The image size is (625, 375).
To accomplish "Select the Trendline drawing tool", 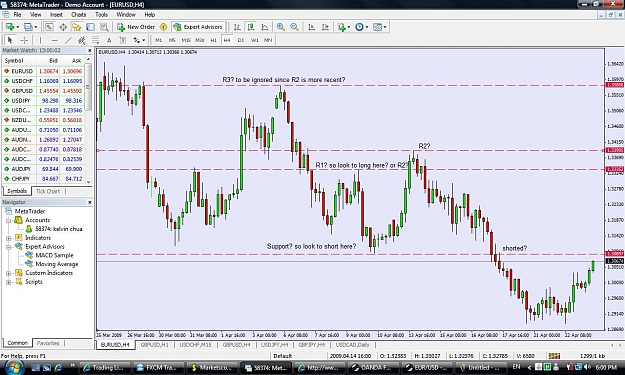I will 68,40.
